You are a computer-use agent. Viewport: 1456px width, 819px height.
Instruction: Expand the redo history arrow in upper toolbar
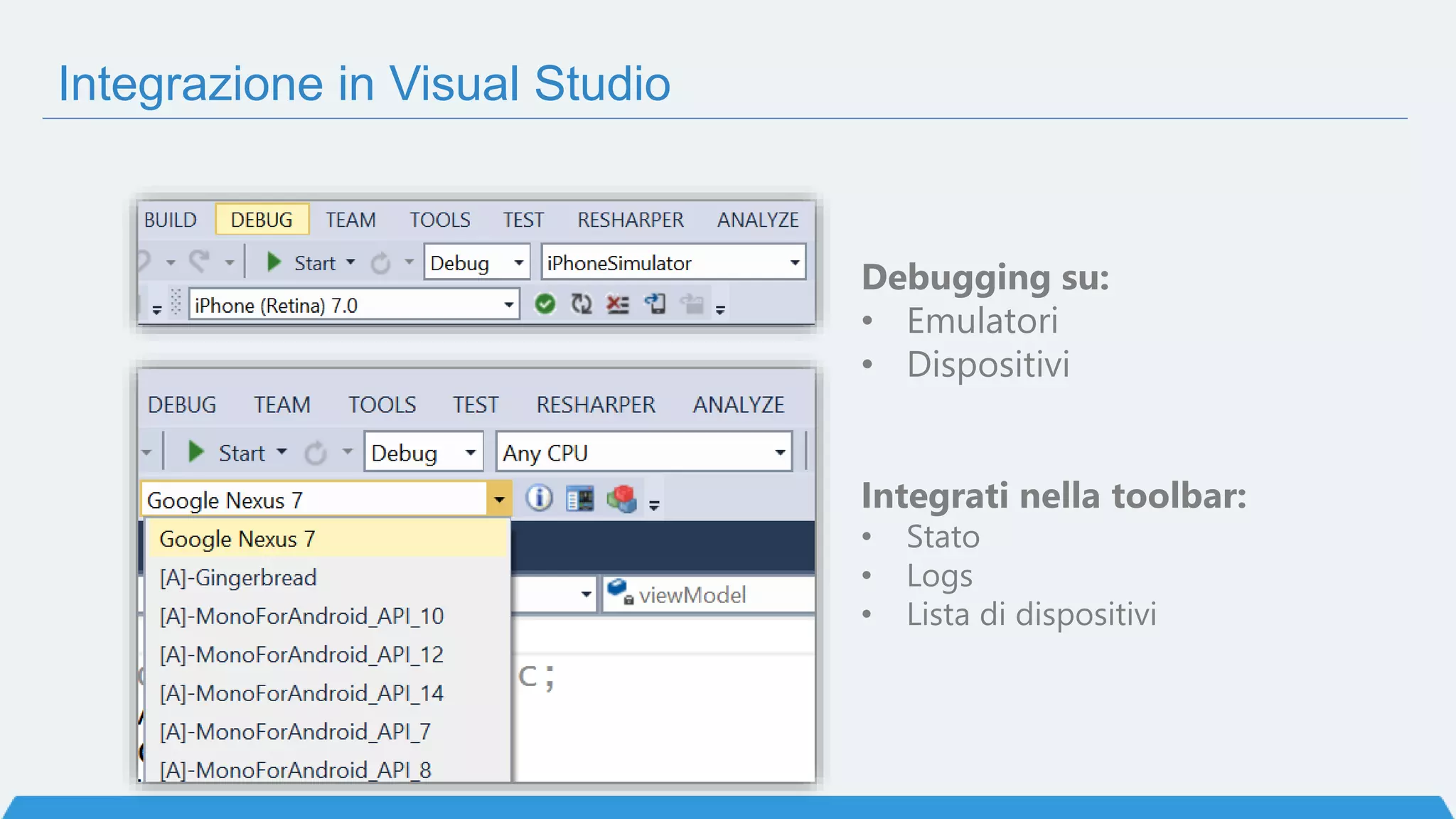click(x=229, y=262)
